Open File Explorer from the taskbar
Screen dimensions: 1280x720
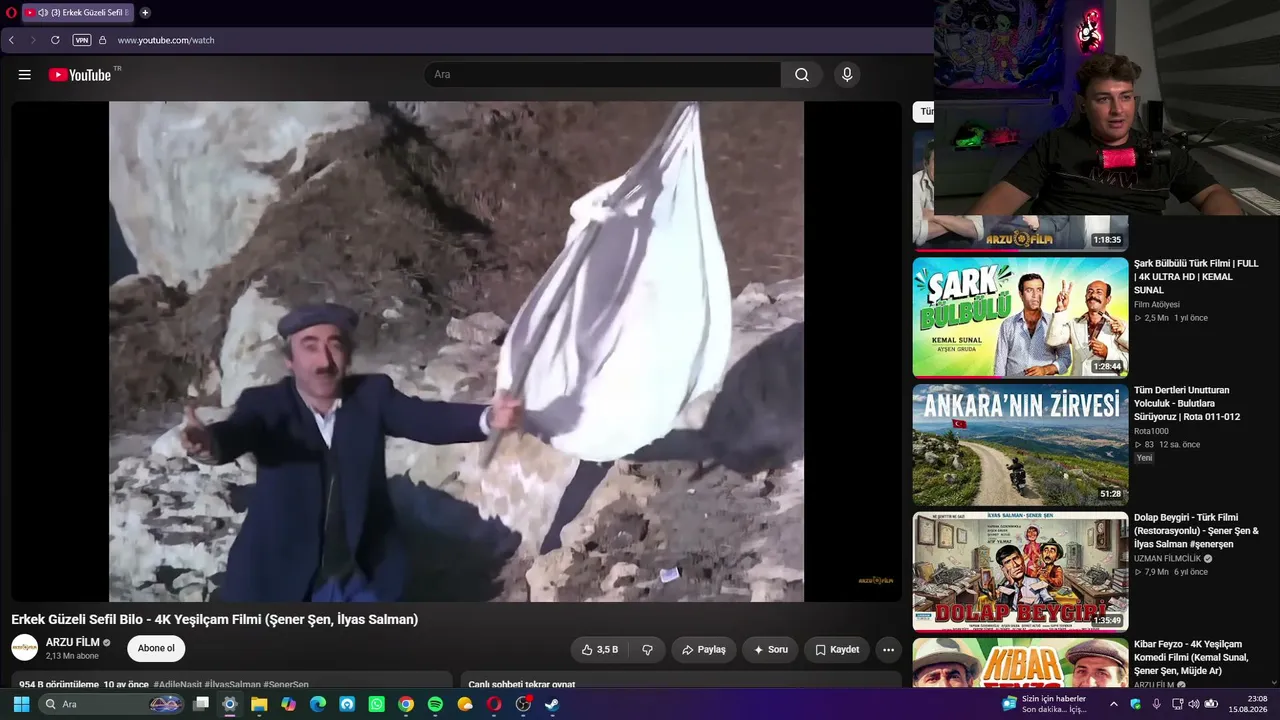(259, 704)
